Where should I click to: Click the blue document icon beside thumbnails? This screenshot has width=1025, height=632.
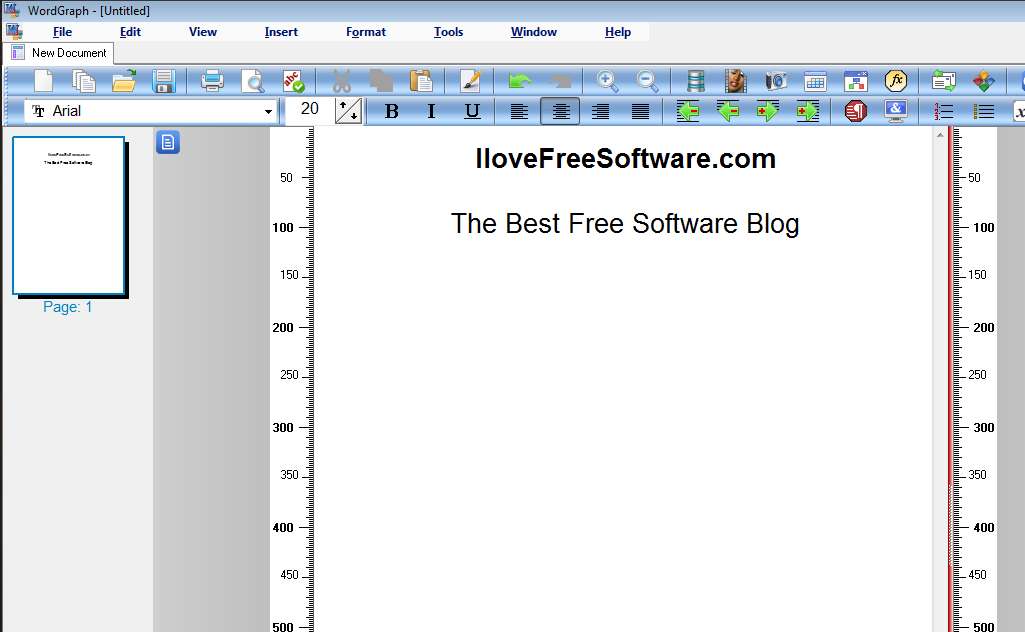[x=168, y=142]
